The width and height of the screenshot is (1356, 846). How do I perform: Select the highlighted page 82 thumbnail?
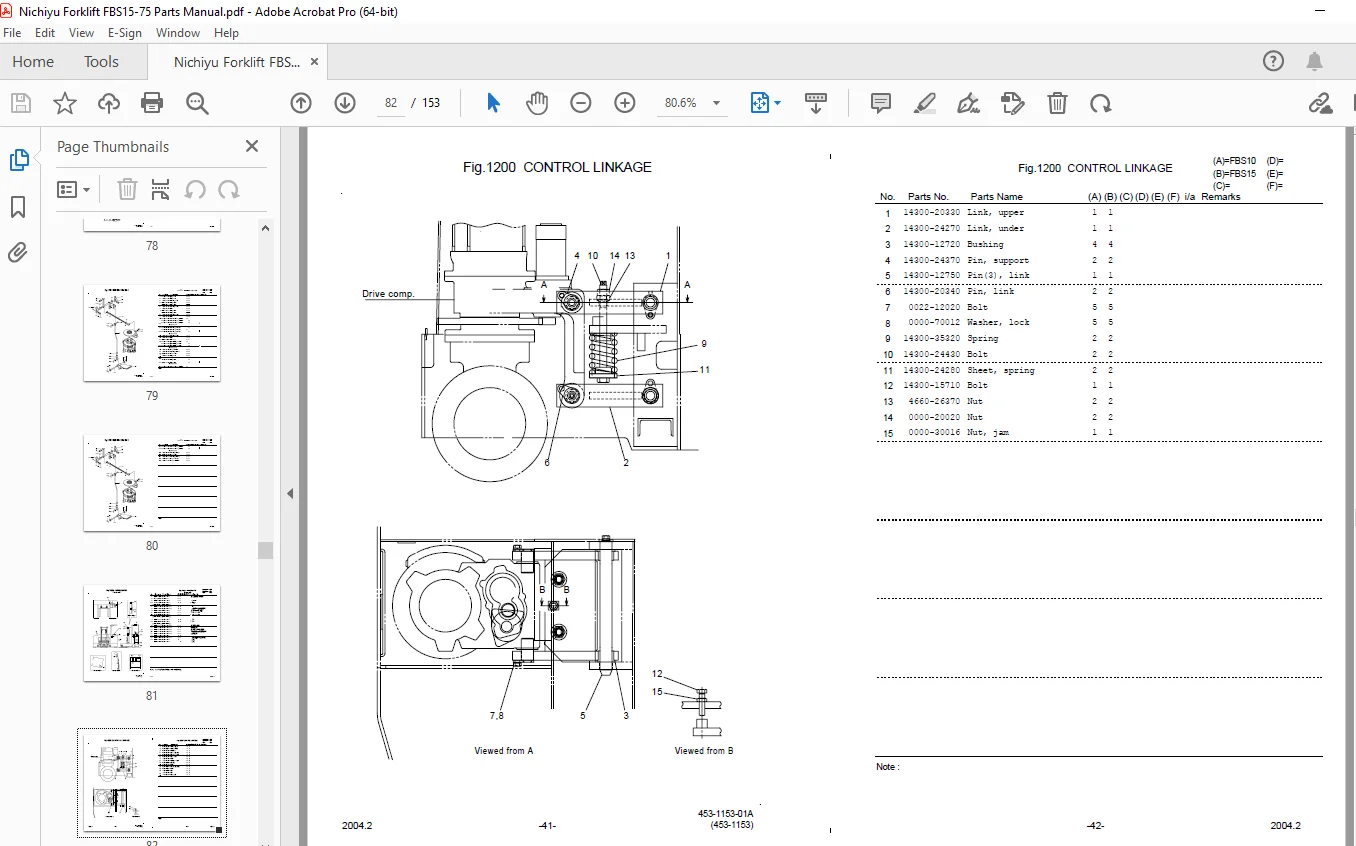(x=152, y=783)
